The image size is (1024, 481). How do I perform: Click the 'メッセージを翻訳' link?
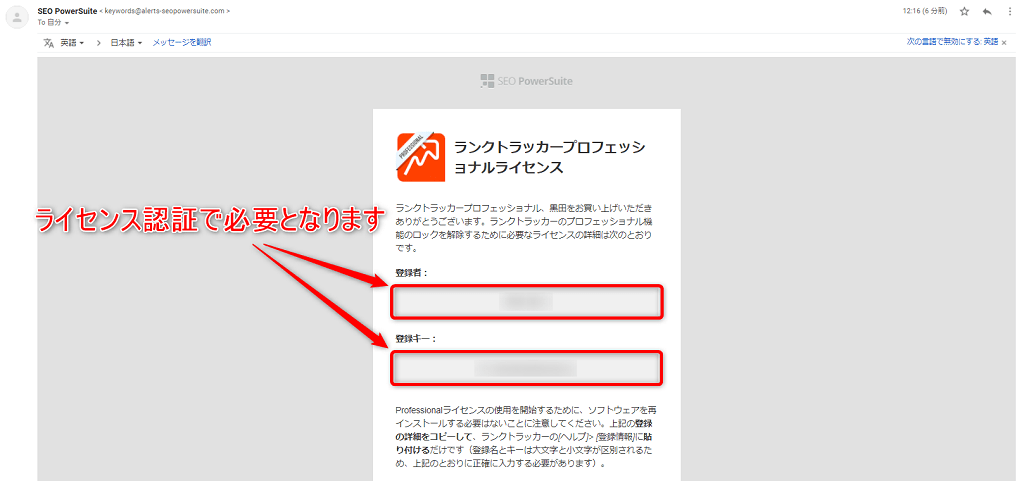(x=181, y=43)
